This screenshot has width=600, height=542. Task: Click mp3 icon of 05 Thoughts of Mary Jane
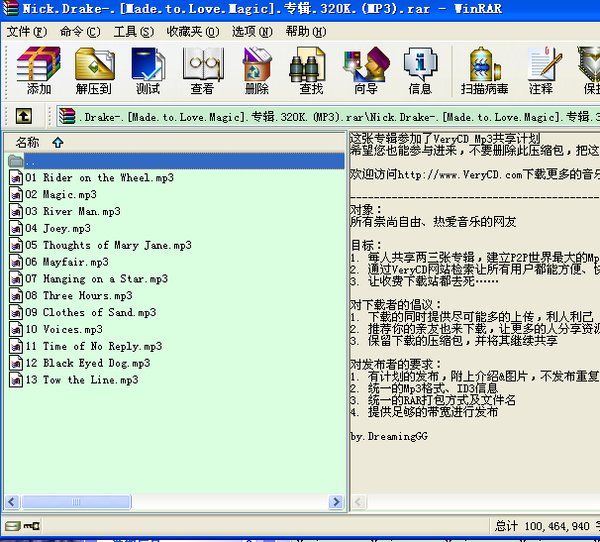click(x=16, y=245)
